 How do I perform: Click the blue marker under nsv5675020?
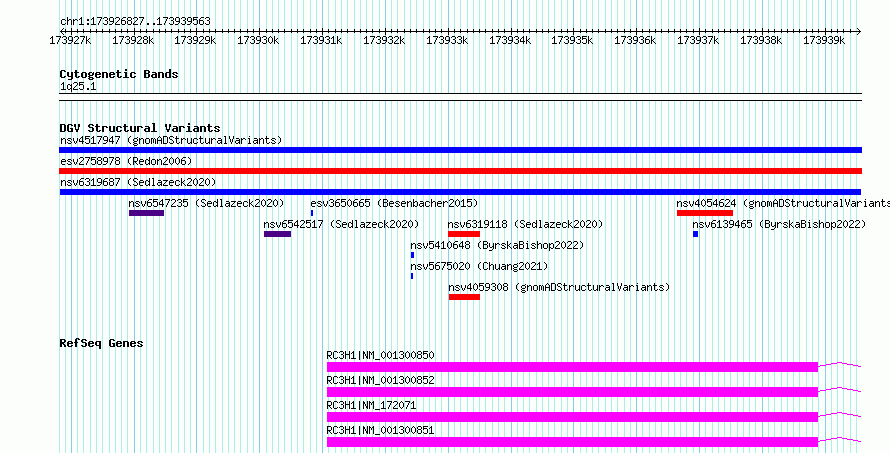(x=412, y=276)
